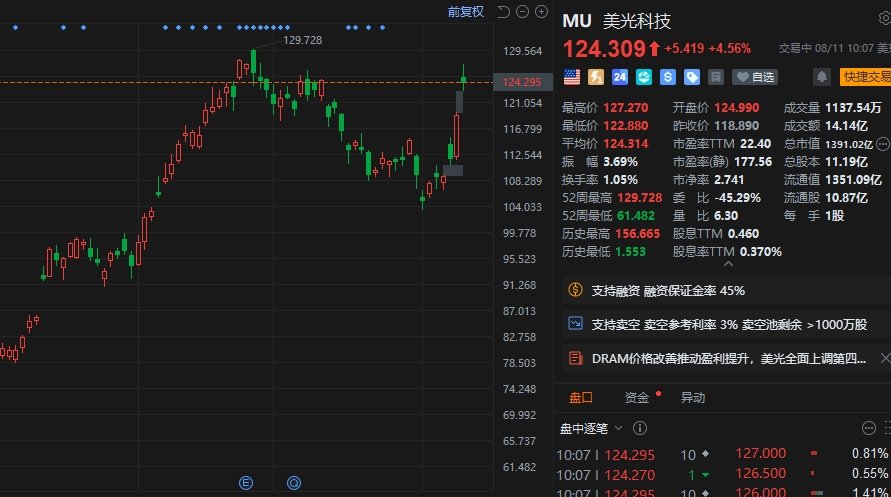Open the gray notes icon beside 自选
This screenshot has height=497, width=891.
(x=716, y=77)
